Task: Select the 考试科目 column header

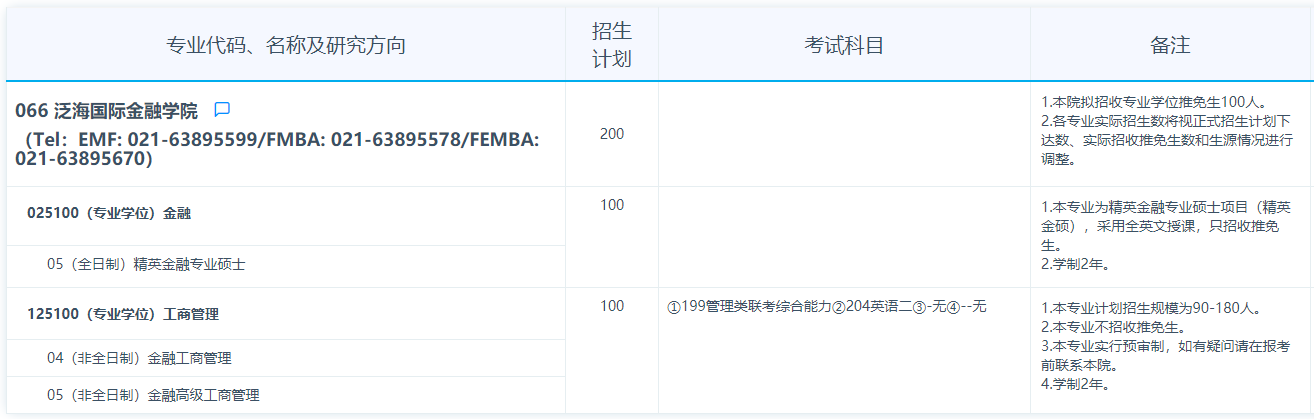Action: pos(844,45)
